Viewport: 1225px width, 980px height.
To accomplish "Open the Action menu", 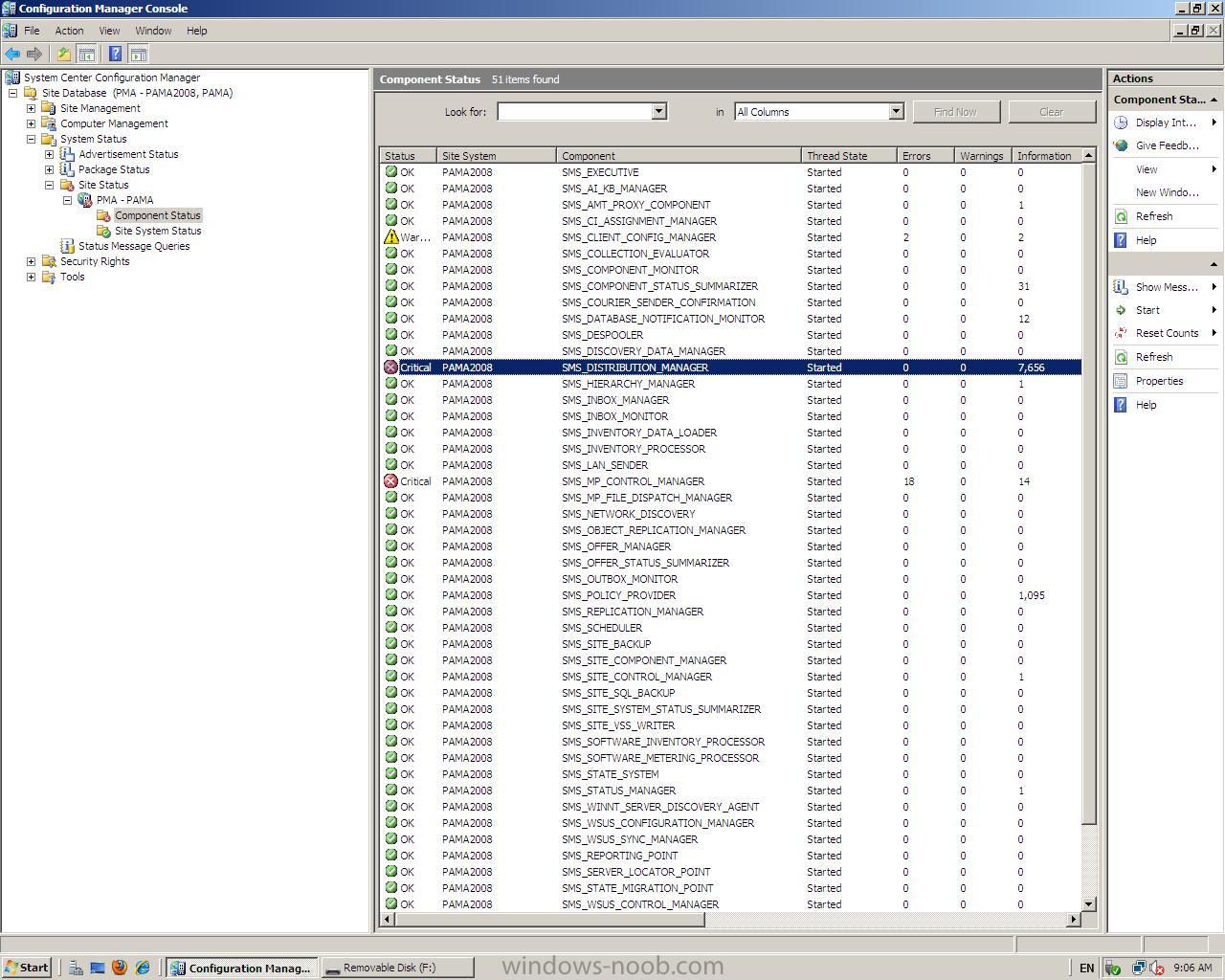I will [x=69, y=31].
